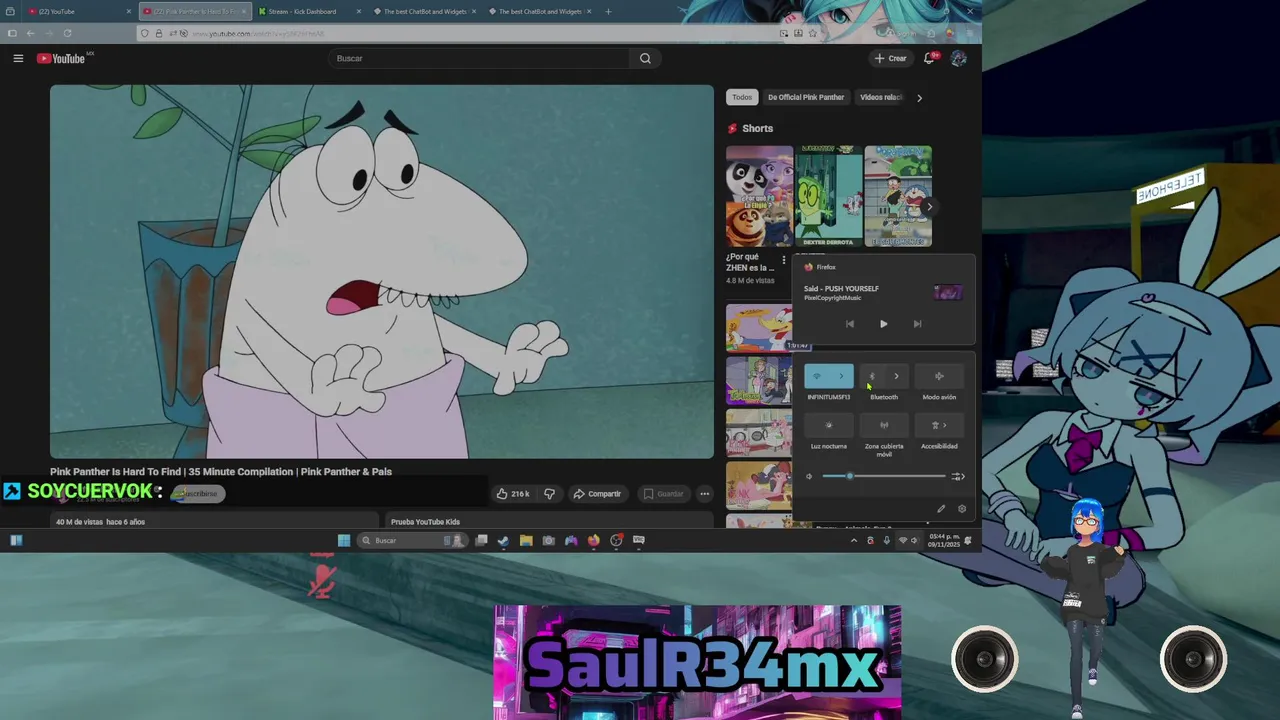Viewport: 1280px width, 720px height.
Task: Toggle Luz nocturna
Action: 829,425
